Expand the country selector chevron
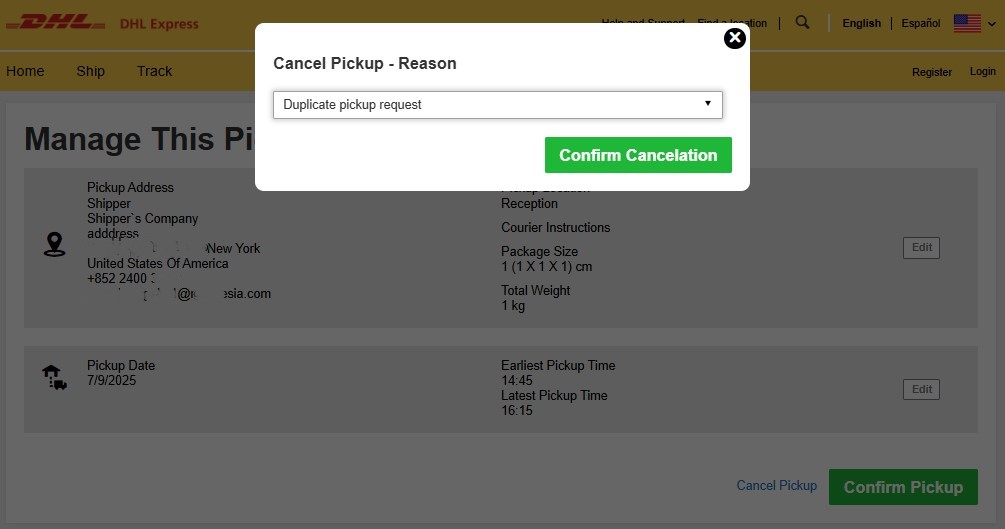Screen dimensions: 1005x529 pos(992,24)
